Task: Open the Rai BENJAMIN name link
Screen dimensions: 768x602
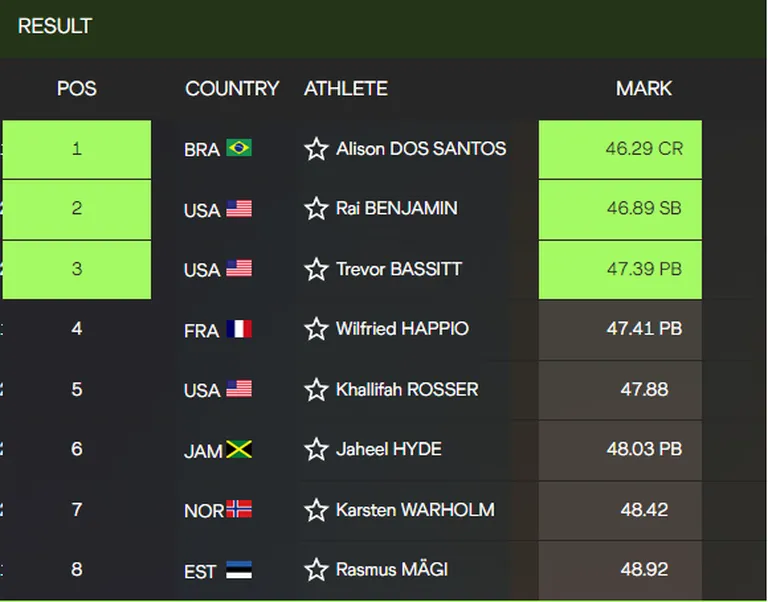Action: [397, 208]
